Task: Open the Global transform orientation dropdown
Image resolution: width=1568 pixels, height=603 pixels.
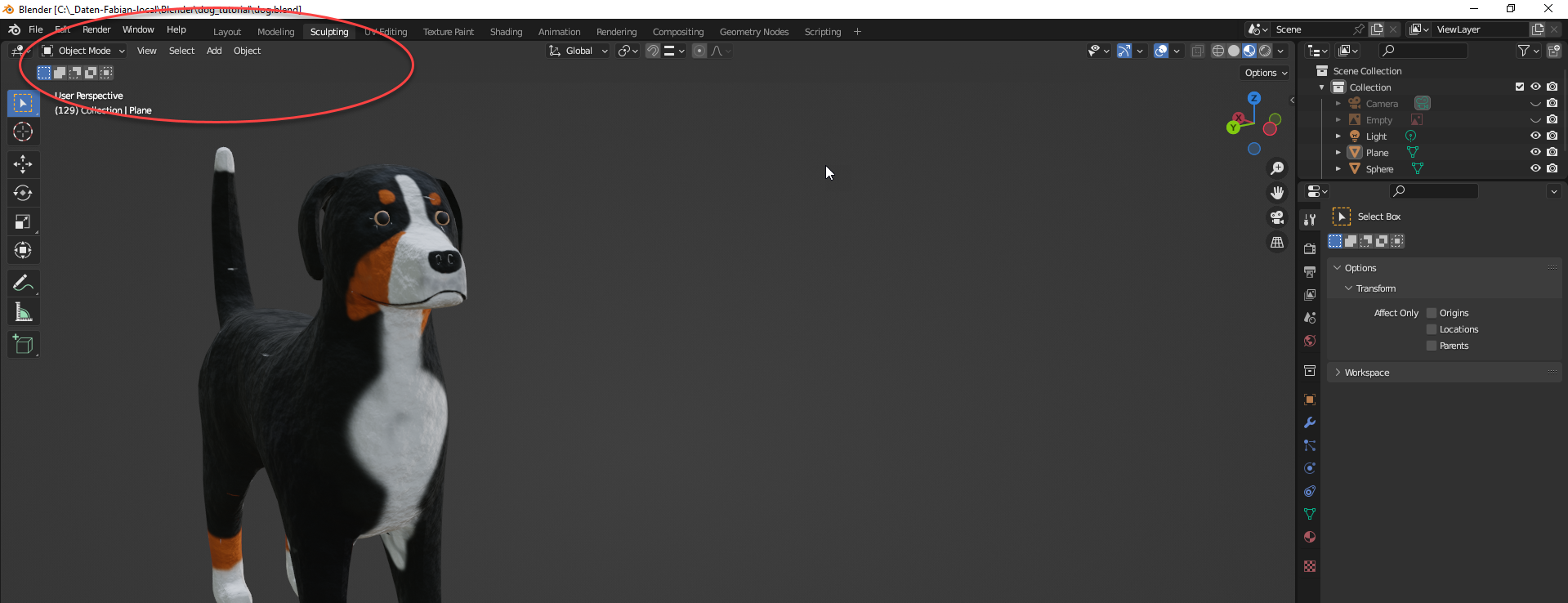Action: click(x=579, y=51)
